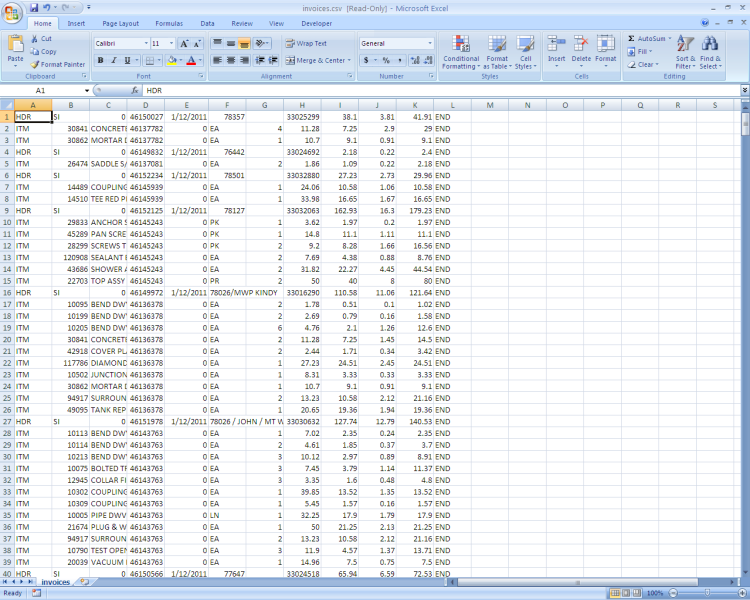Click the Paste icon
Screen dimensions: 750x600
(x=15, y=44)
